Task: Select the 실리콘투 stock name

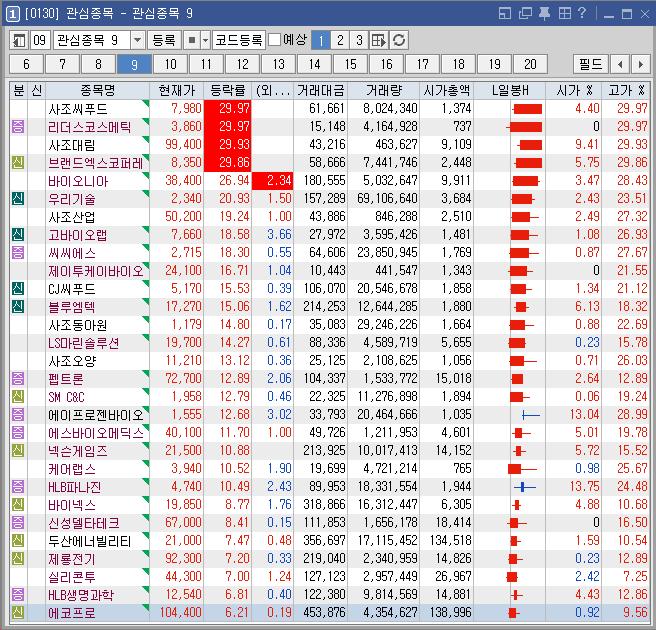Action: click(x=72, y=577)
